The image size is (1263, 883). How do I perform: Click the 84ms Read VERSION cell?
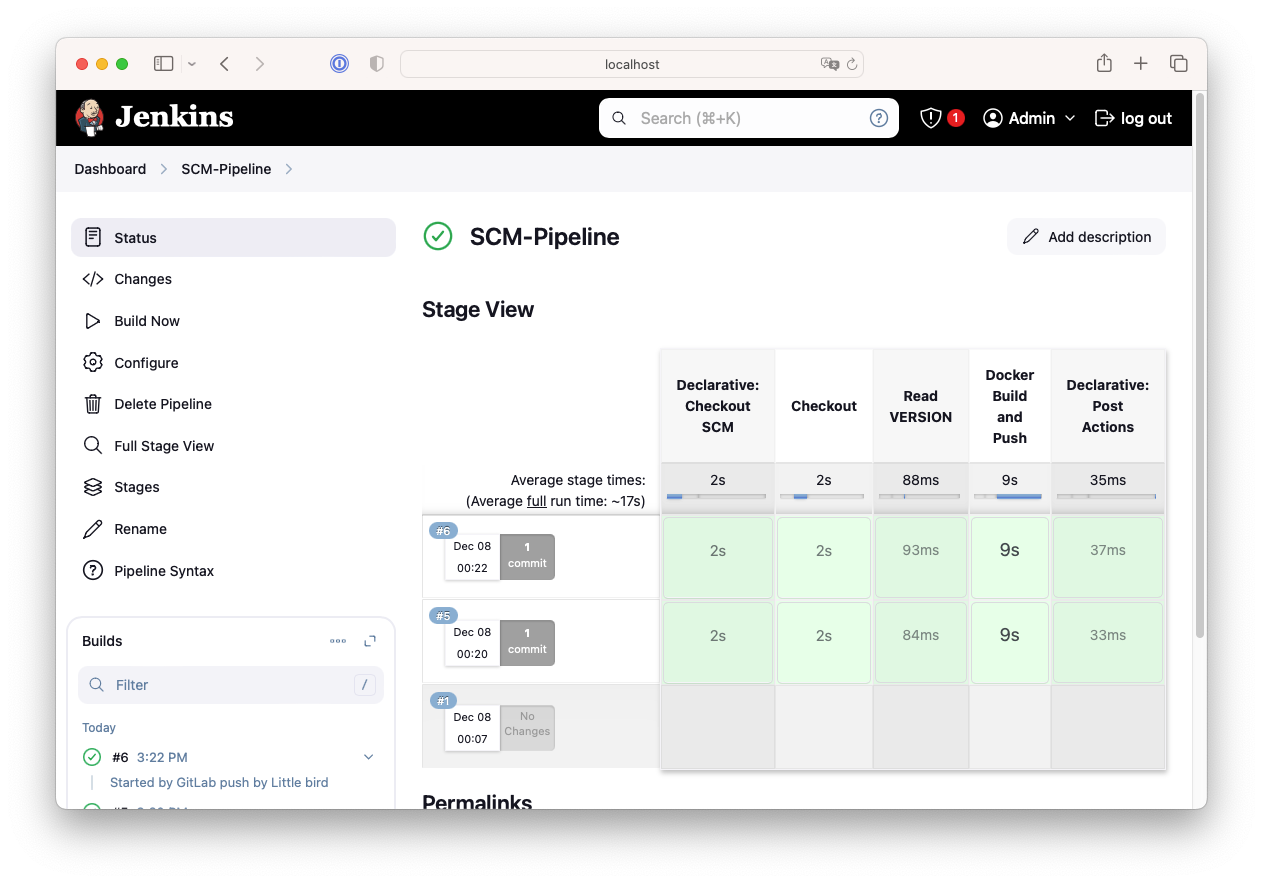[921, 642]
